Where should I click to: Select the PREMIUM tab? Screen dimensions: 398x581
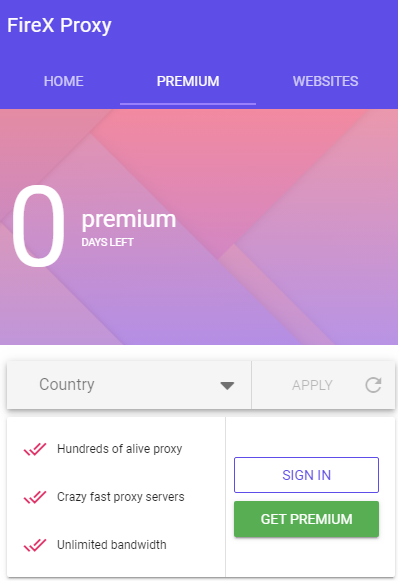[x=188, y=81]
